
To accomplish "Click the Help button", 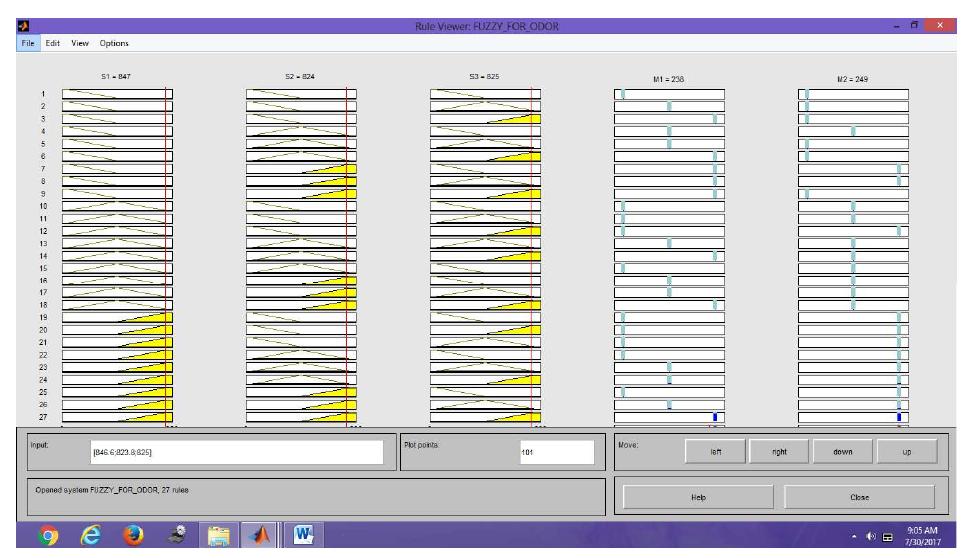I will [698, 497].
